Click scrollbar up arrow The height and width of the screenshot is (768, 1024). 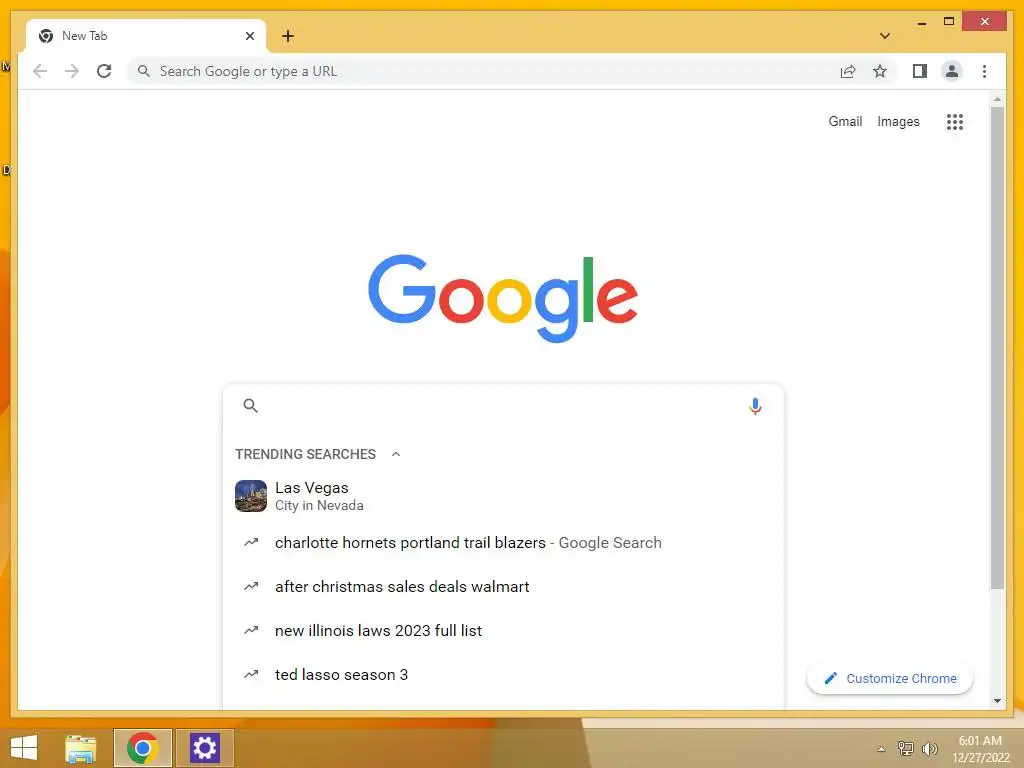[x=997, y=100]
